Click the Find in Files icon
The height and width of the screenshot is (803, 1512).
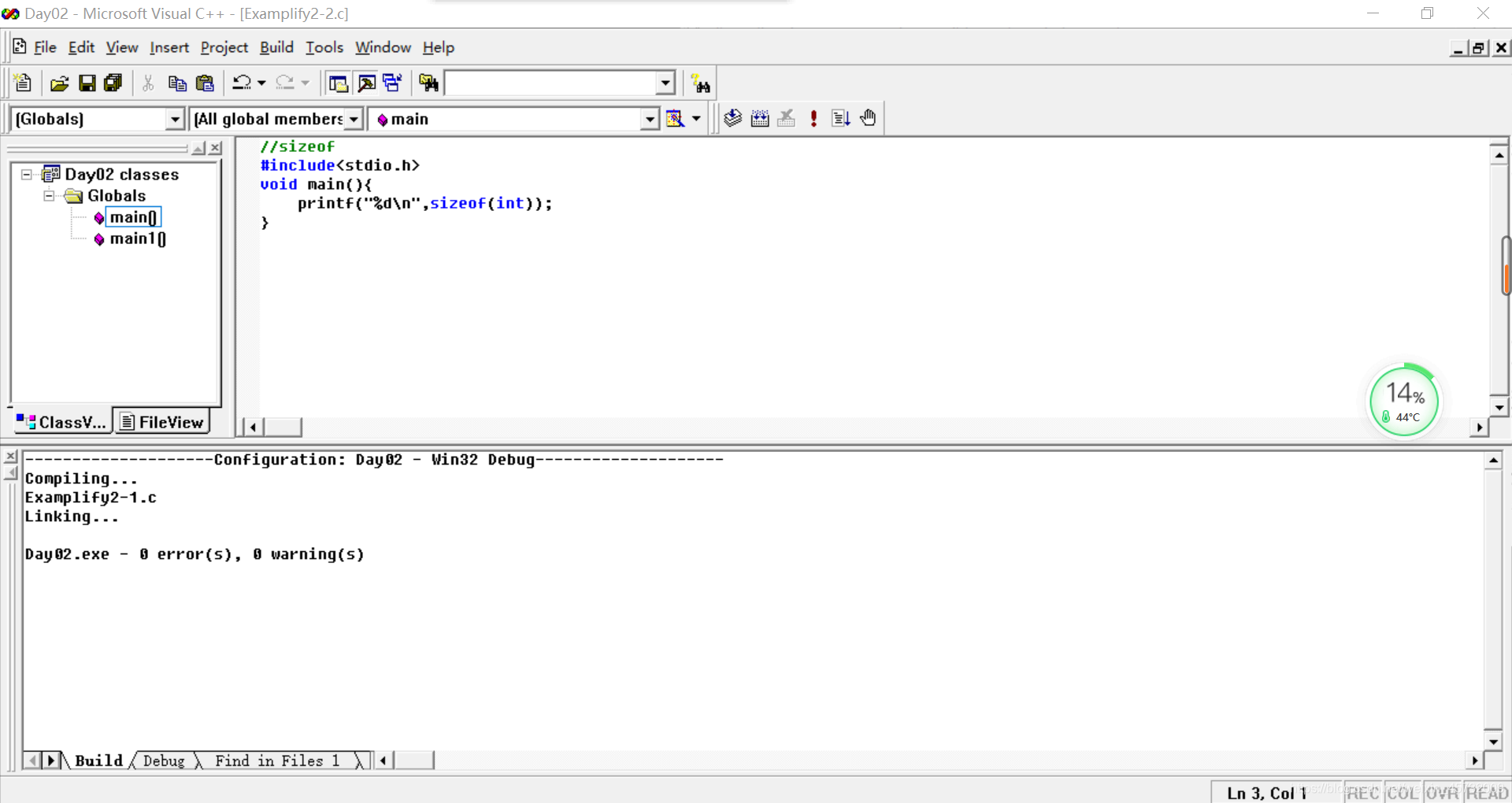pos(429,83)
